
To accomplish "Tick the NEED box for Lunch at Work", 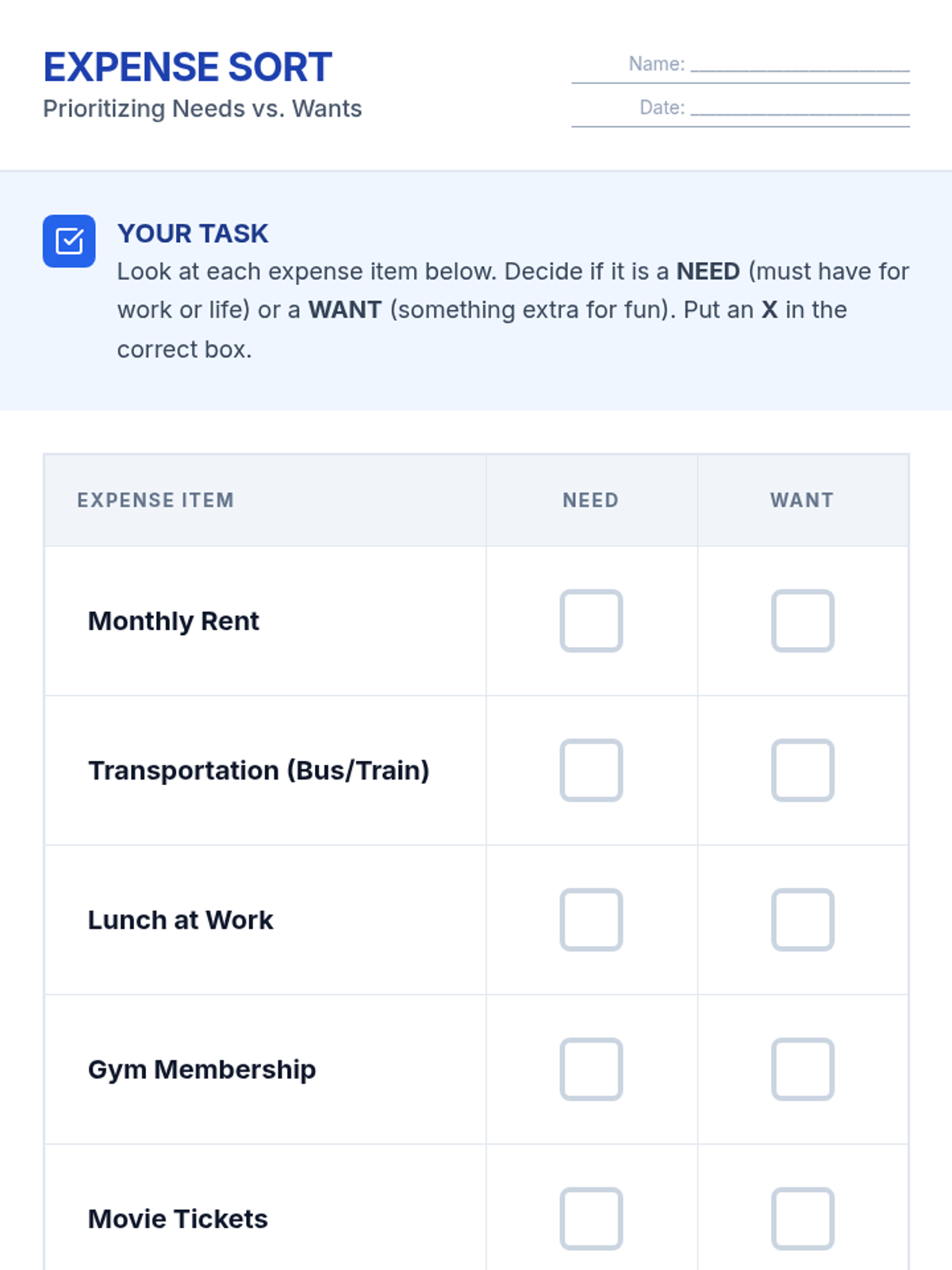I will (x=591, y=919).
